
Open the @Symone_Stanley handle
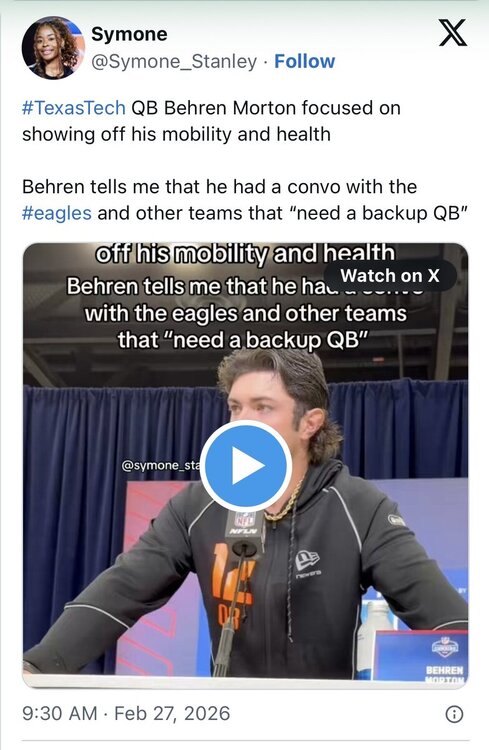[174, 62]
